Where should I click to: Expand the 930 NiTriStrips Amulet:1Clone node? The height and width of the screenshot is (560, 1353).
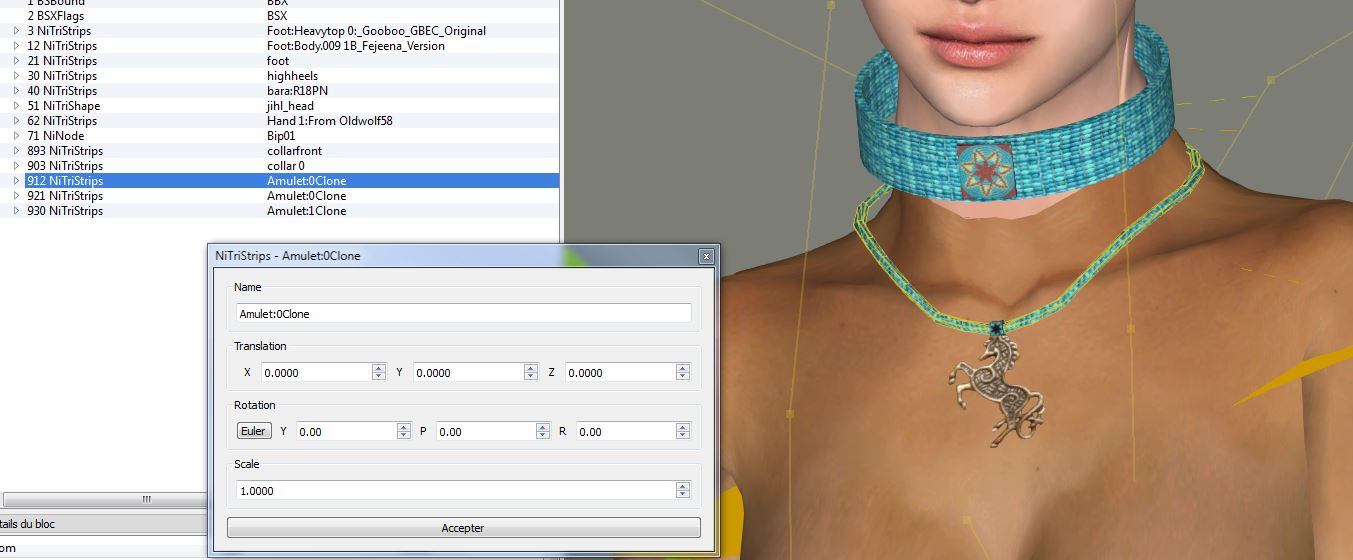(x=17, y=211)
